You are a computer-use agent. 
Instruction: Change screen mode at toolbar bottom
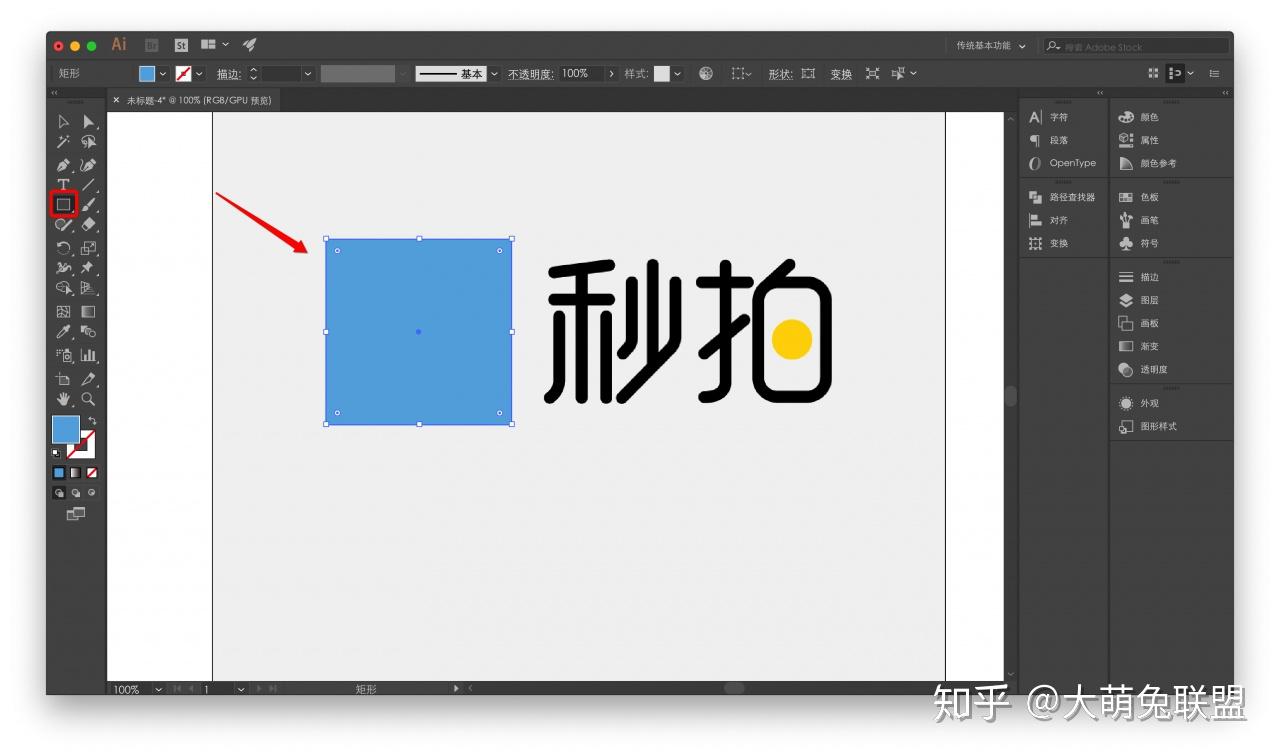click(x=76, y=514)
